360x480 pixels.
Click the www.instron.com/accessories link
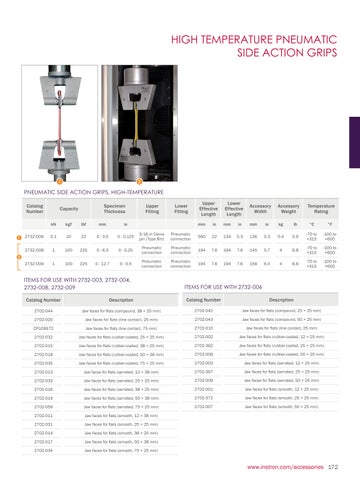coord(285,467)
